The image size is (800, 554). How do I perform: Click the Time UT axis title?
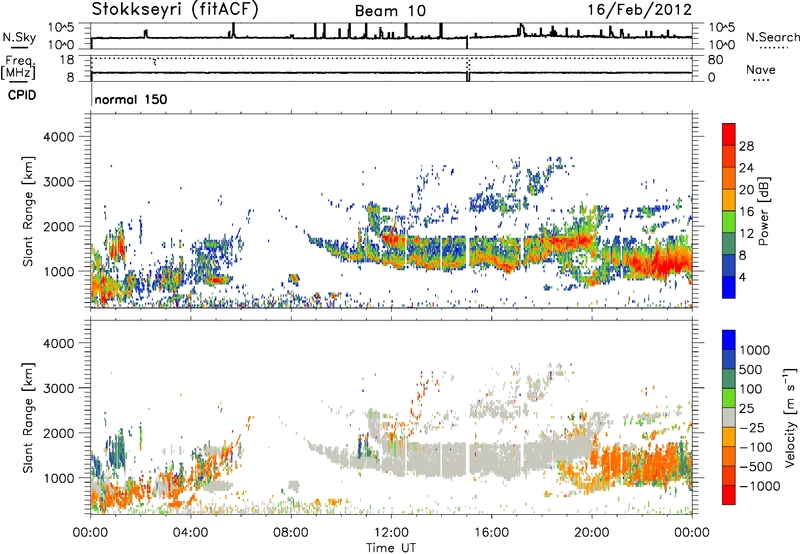(x=391, y=548)
